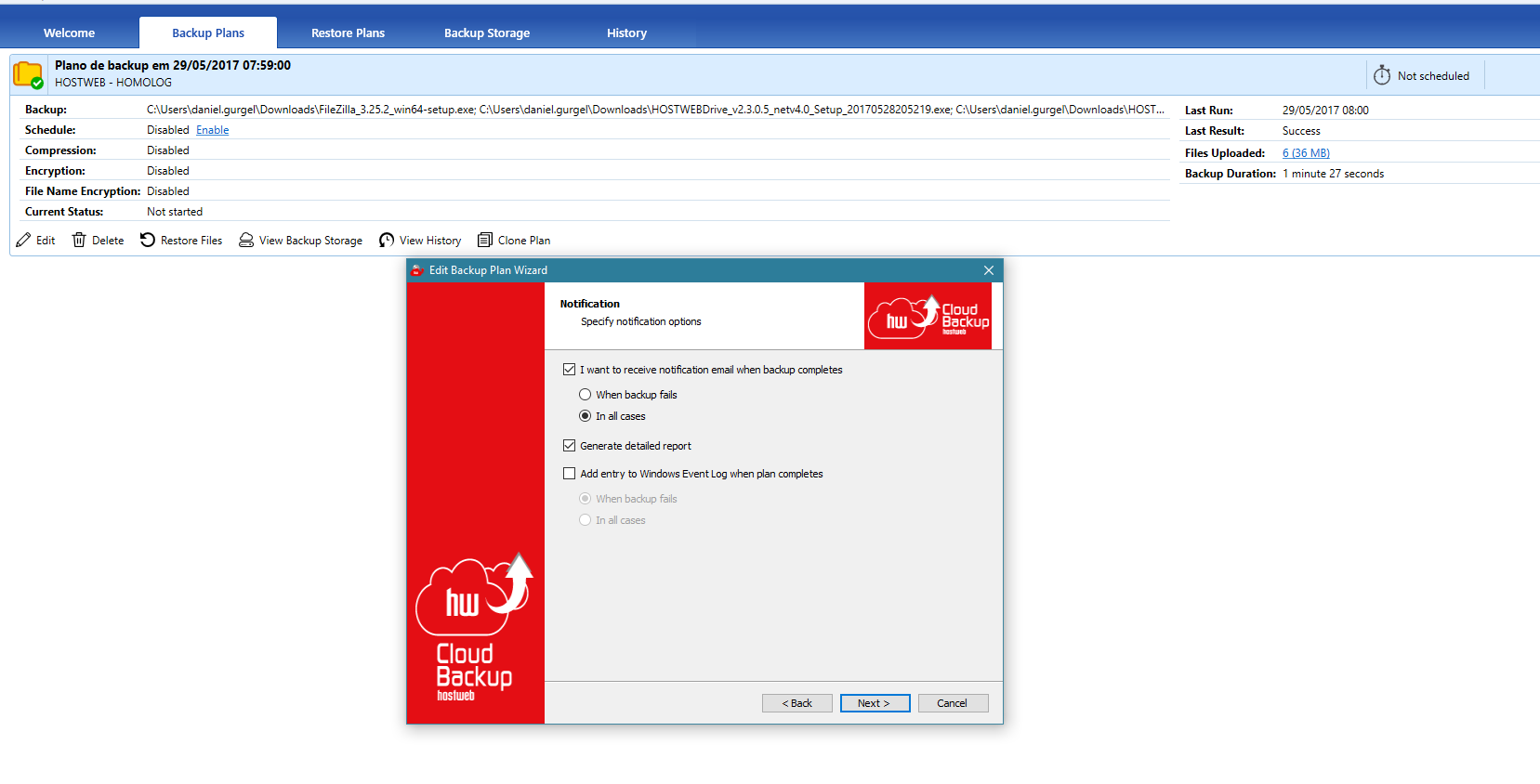Click the Delete trash can icon
Screen dimensions: 1540x784
[79, 241]
